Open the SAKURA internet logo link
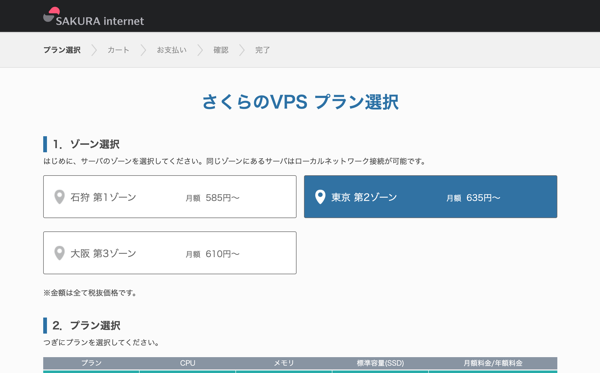 click(x=93, y=16)
